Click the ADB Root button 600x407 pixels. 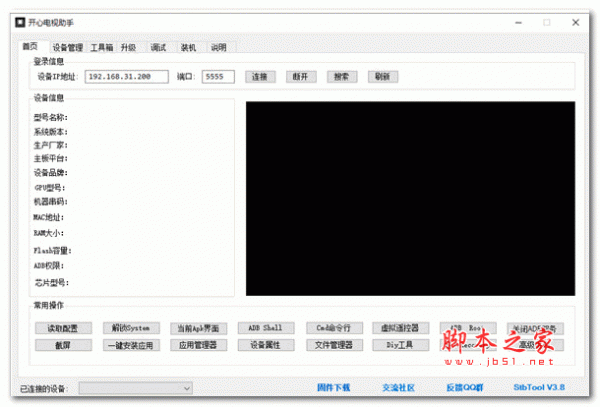(x=468, y=328)
